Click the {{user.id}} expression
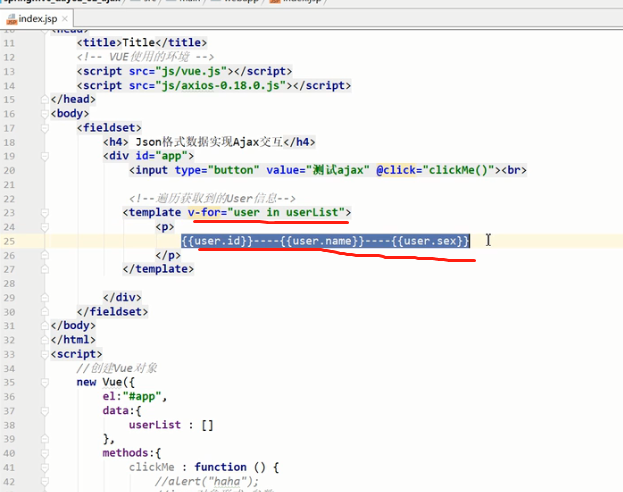The image size is (623, 492). point(217,241)
